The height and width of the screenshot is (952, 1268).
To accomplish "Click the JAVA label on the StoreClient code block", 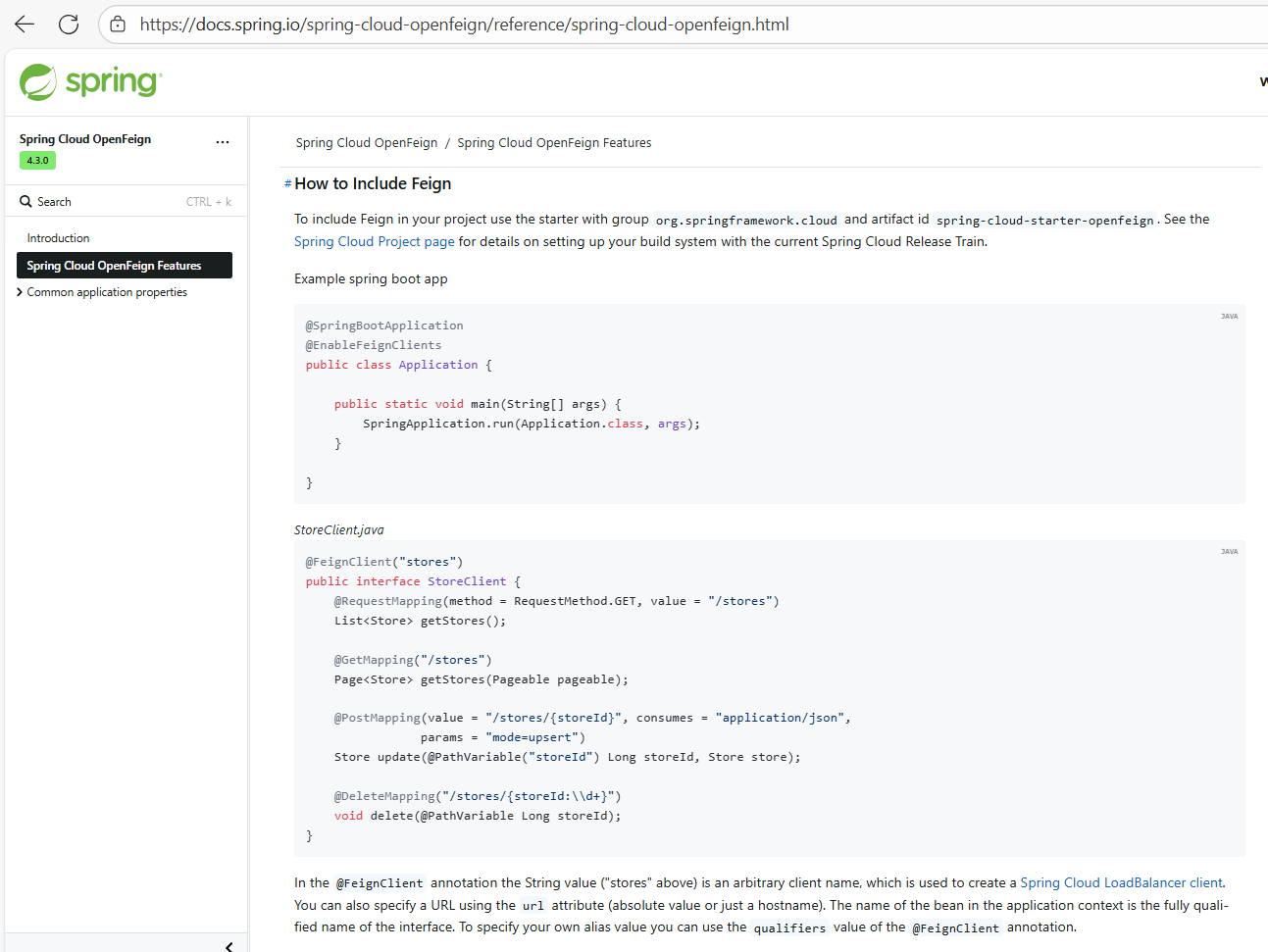I will (x=1229, y=552).
